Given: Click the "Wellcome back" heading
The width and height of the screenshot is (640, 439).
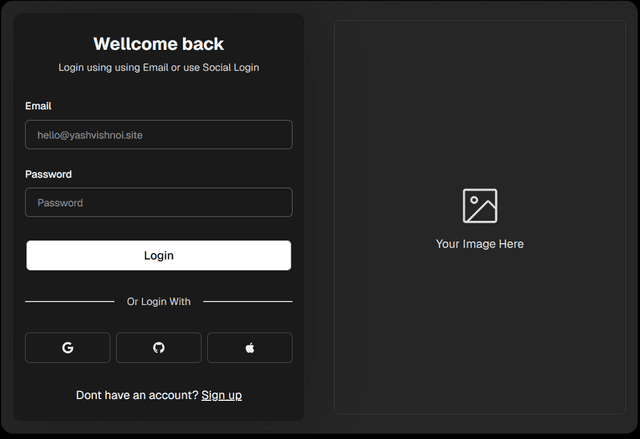Looking at the screenshot, I should 159,44.
